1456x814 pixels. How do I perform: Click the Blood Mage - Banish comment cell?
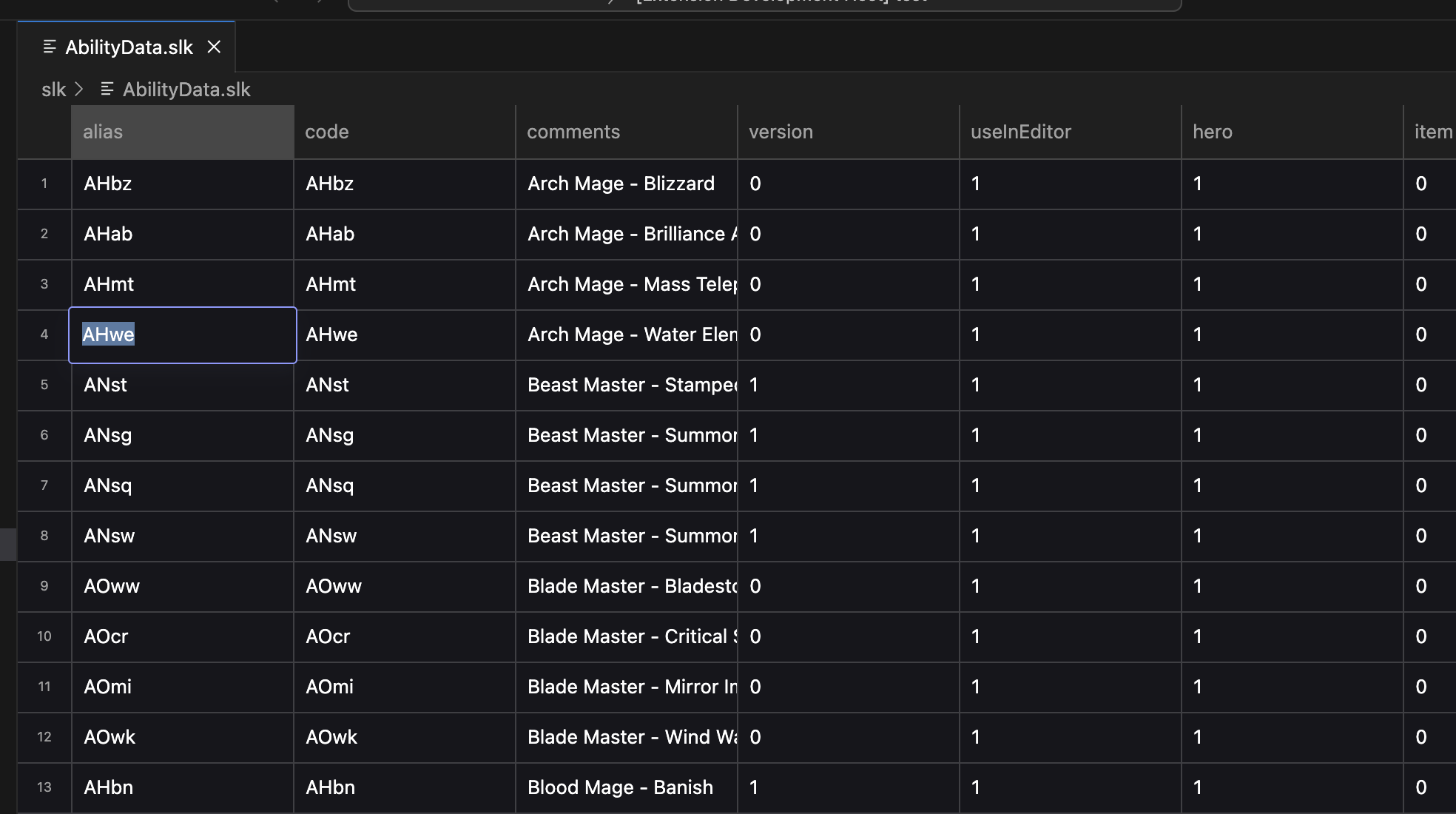626,787
